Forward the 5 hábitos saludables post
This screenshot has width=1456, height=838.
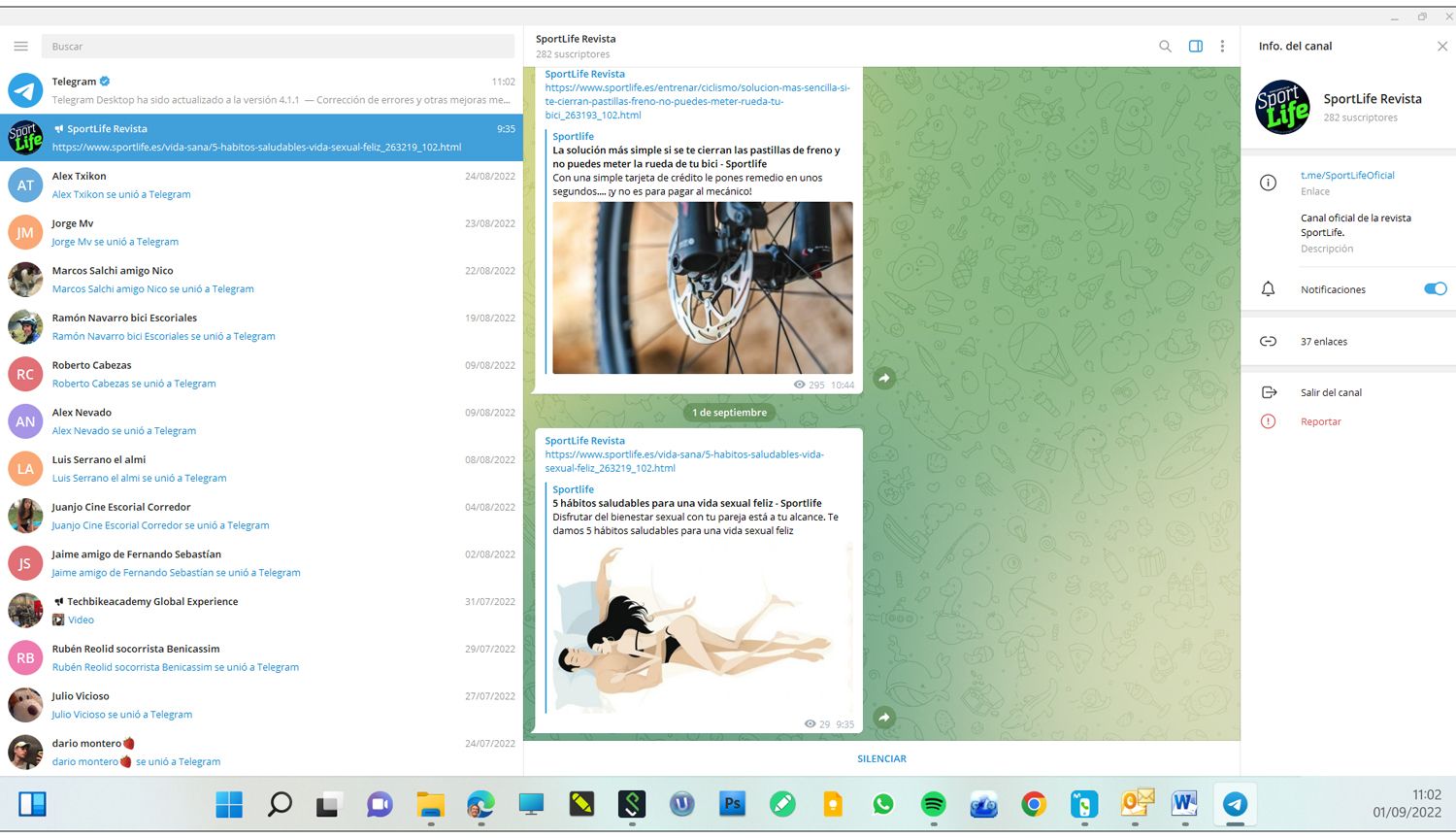[883, 718]
